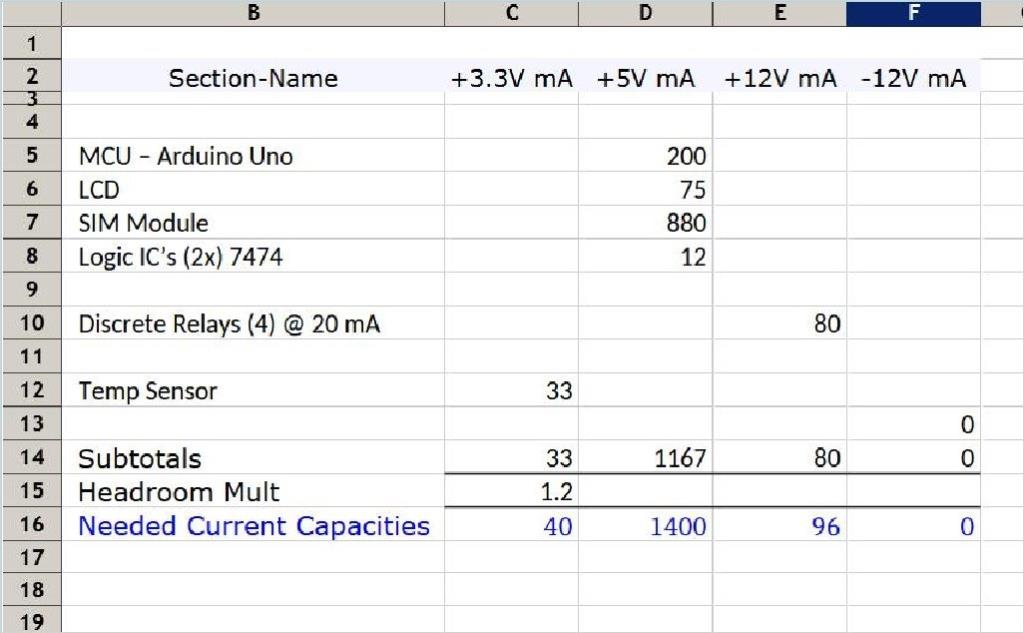Viewport: 1024px width, 633px height.
Task: Click the Section-Name header cell
Action: click(x=253, y=78)
